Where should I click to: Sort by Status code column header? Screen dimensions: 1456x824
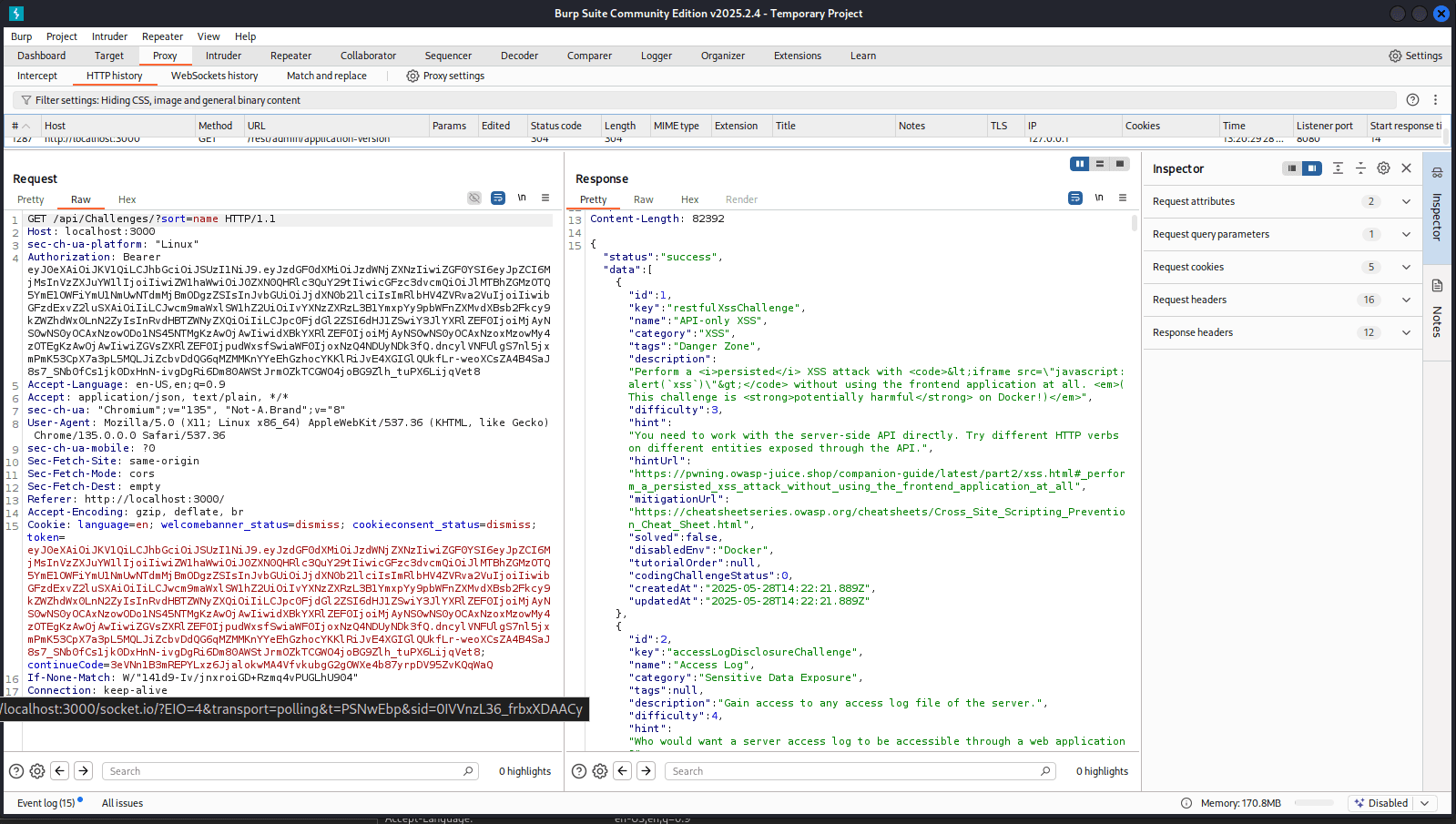pos(563,126)
